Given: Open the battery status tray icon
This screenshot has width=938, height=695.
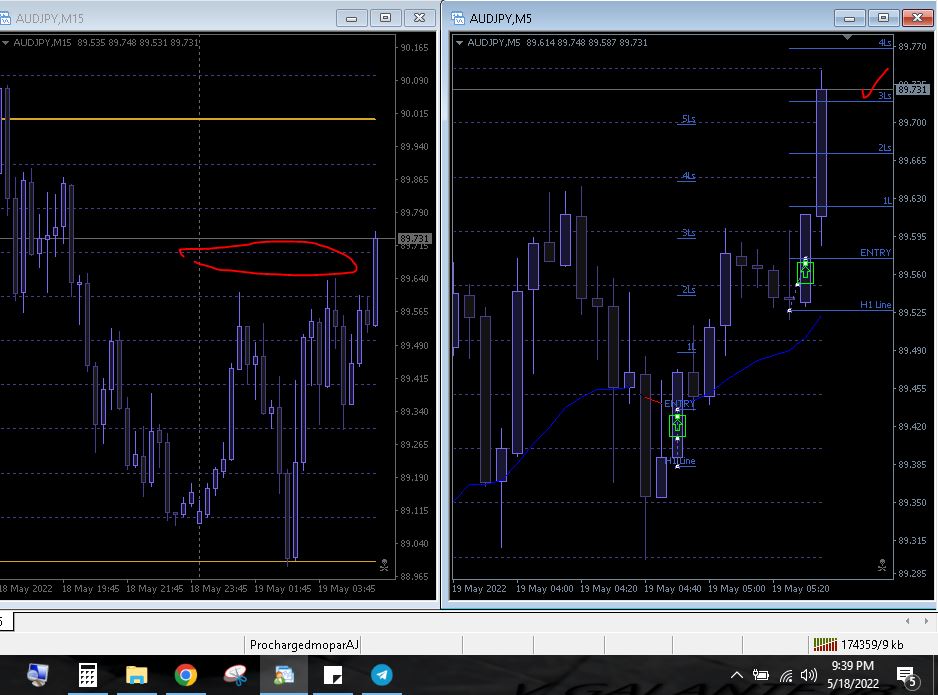Looking at the screenshot, I should (x=760, y=675).
